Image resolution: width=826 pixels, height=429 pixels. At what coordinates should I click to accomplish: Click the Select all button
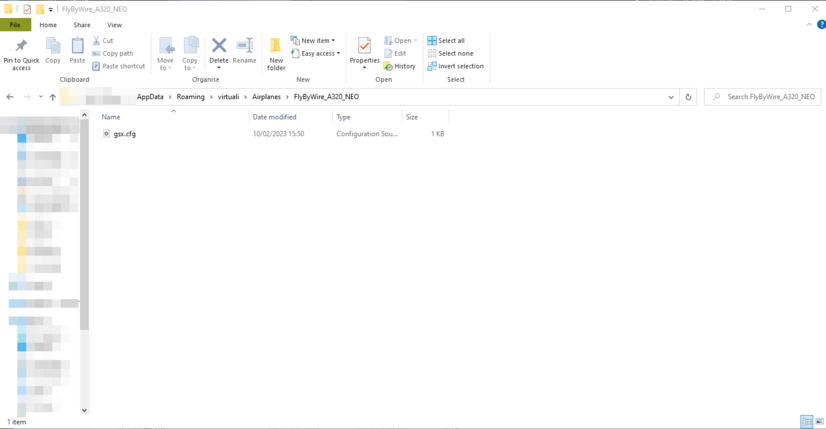446,41
